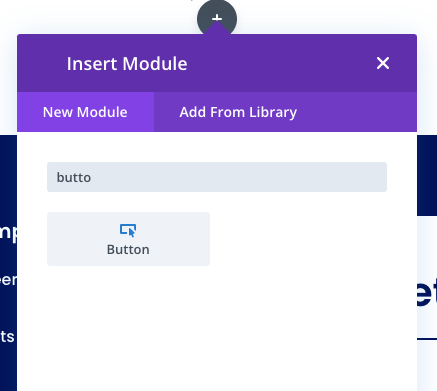
Task: Click the empty white area below results
Action: click(x=217, y=327)
